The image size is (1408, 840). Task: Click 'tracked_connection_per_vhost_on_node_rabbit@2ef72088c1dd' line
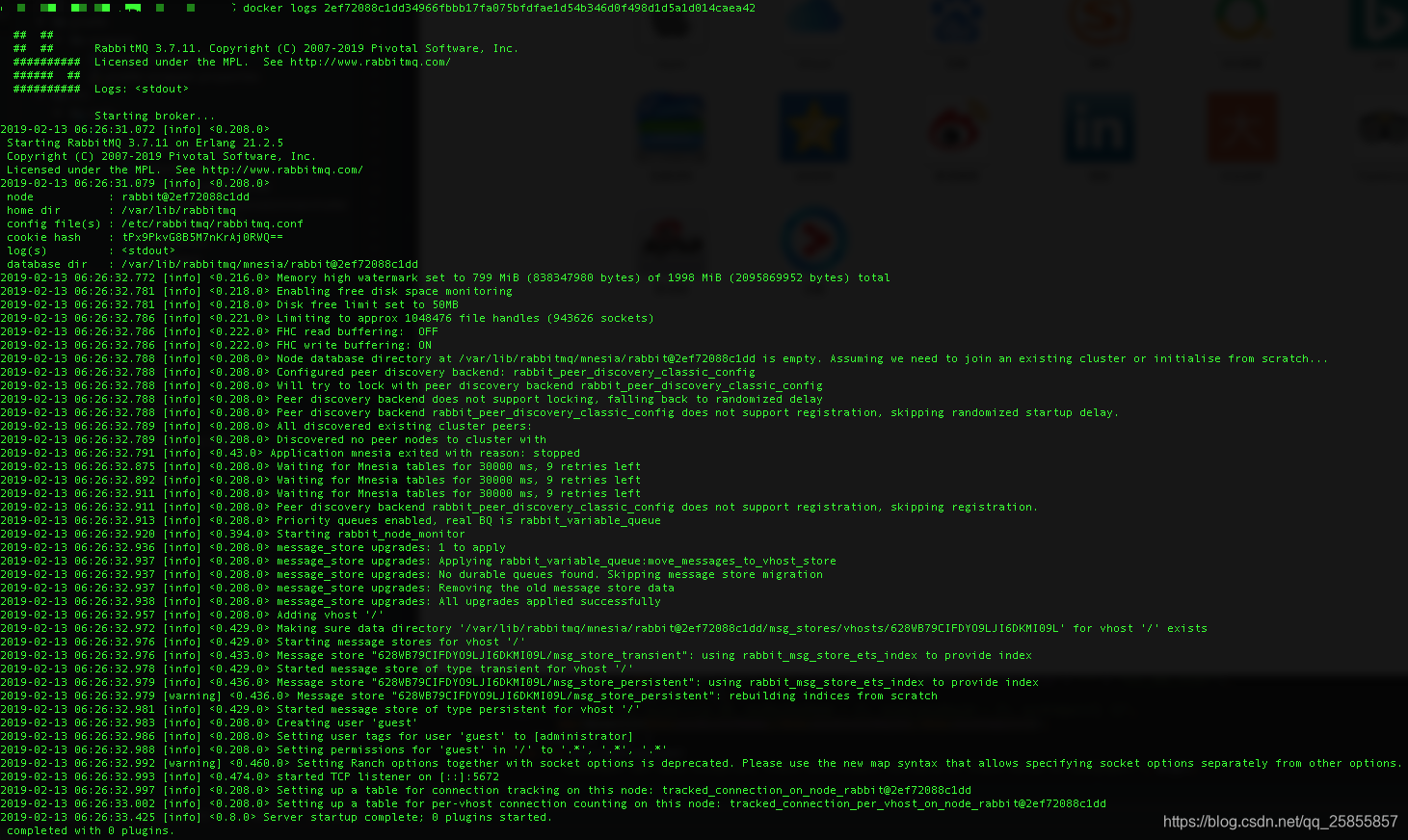pos(553,803)
